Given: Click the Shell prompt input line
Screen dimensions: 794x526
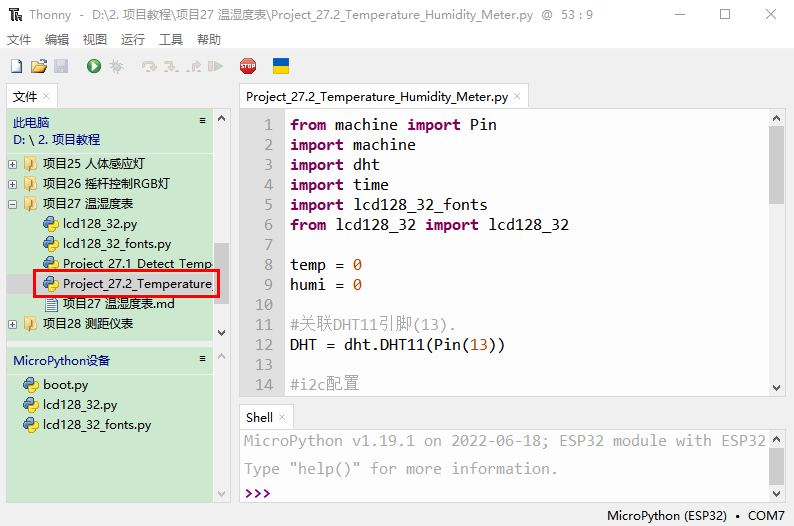Looking at the screenshot, I should tap(500, 493).
